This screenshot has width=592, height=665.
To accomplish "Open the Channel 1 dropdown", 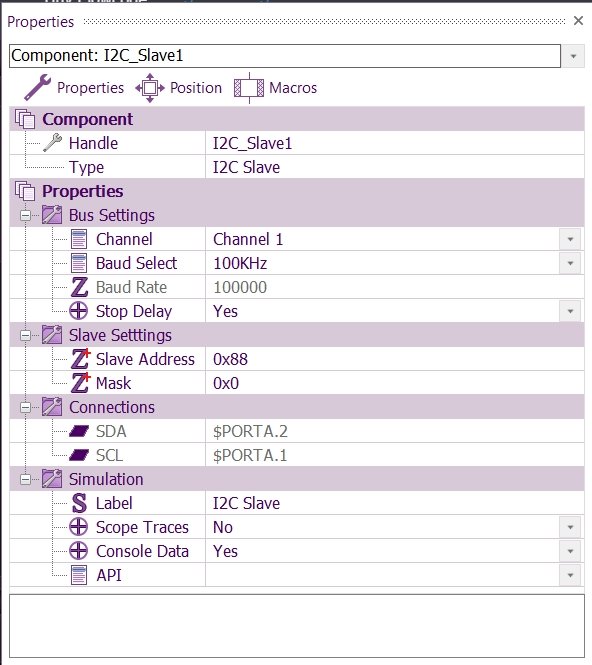I will (570, 239).
